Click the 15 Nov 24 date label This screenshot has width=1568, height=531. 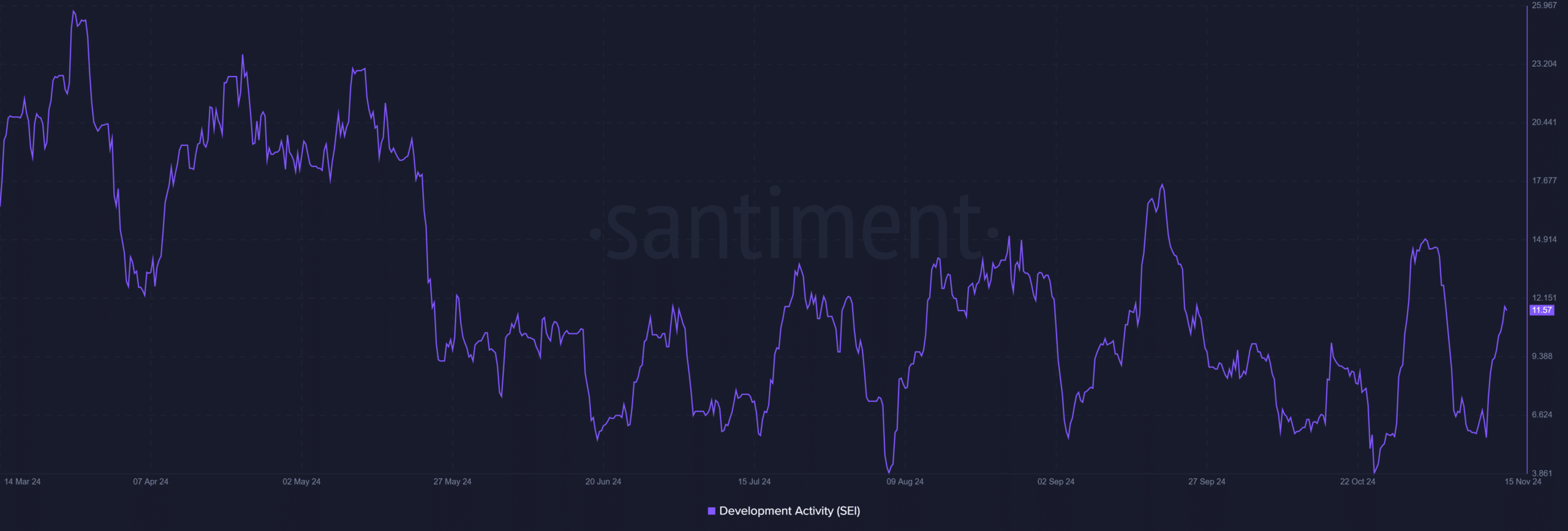tap(1523, 481)
